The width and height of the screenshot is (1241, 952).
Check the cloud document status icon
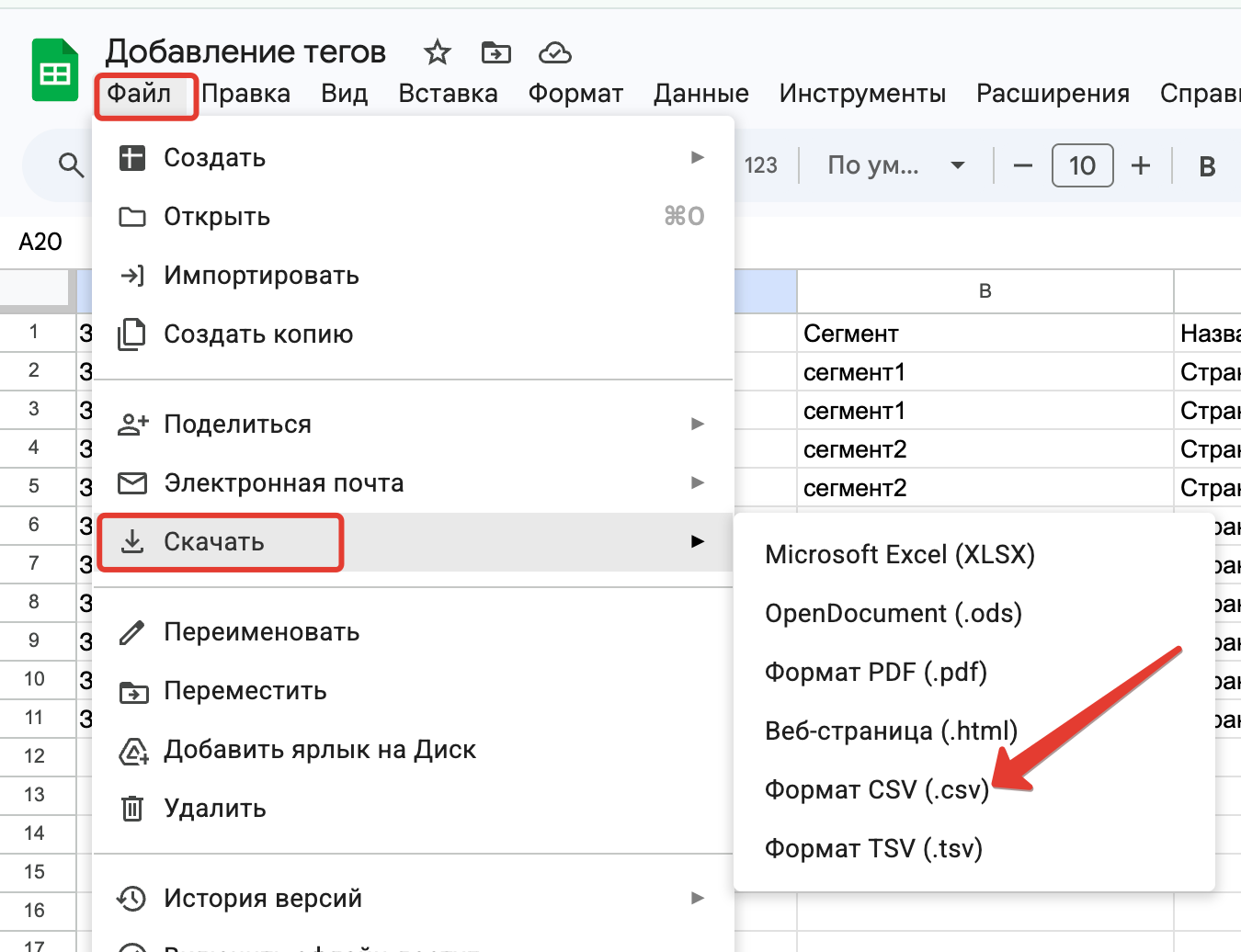tap(554, 52)
